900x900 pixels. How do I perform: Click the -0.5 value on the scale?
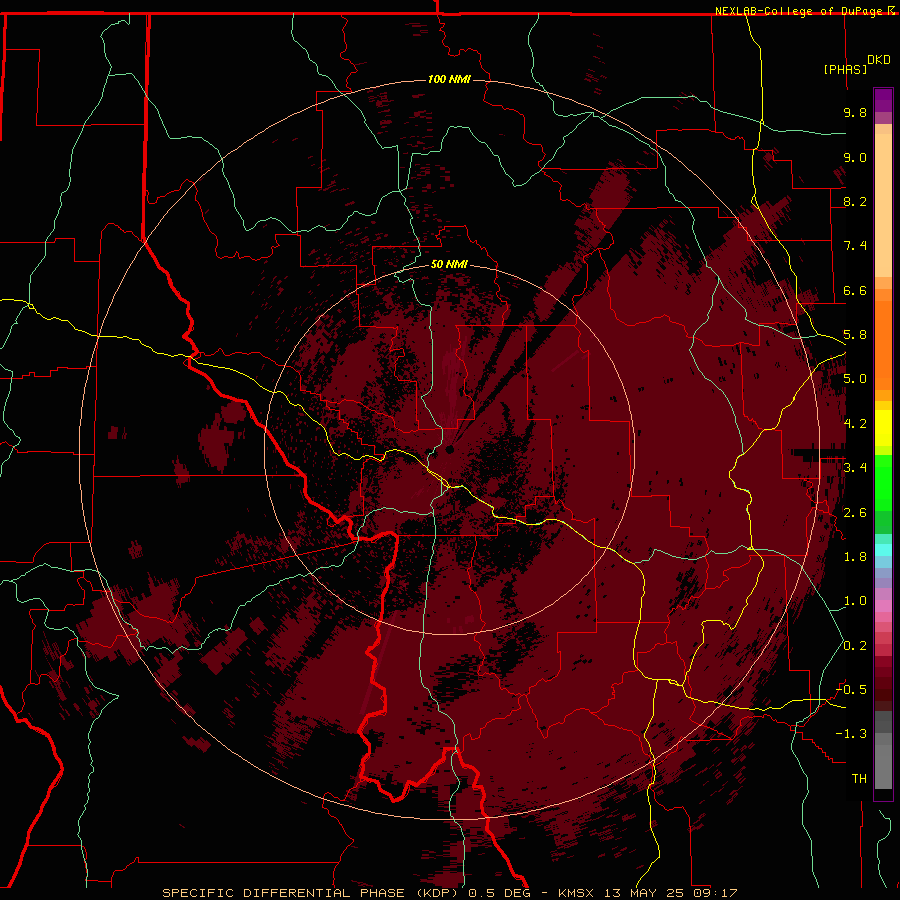pyautogui.click(x=851, y=690)
